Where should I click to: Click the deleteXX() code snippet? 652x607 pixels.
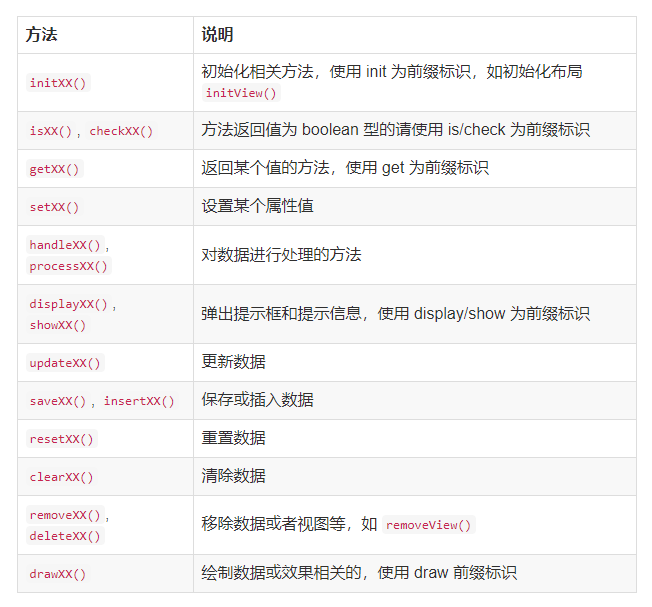point(65,536)
